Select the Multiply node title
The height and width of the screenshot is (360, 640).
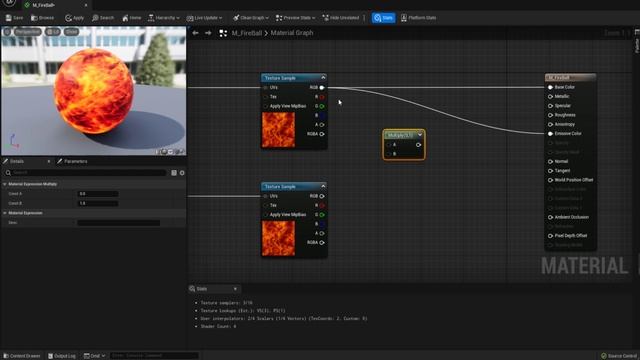400,135
